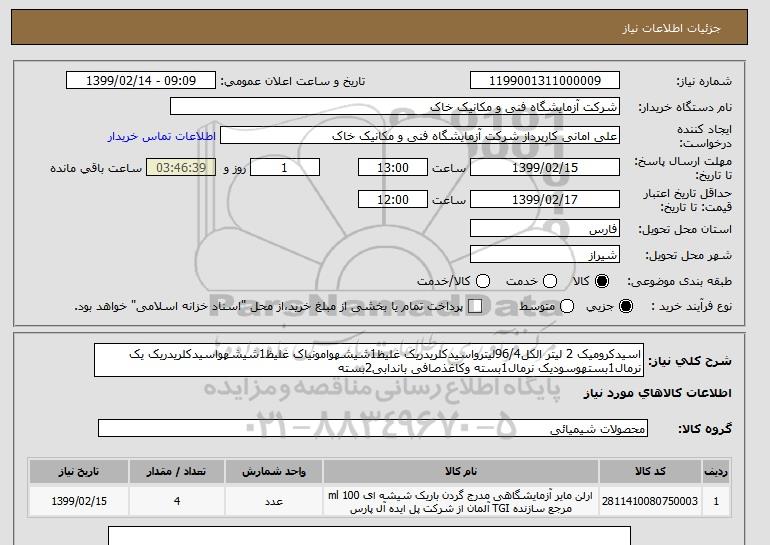Screen dimensions: 770x545
Task: Click the empty text box below items table
Action: [369, 536]
